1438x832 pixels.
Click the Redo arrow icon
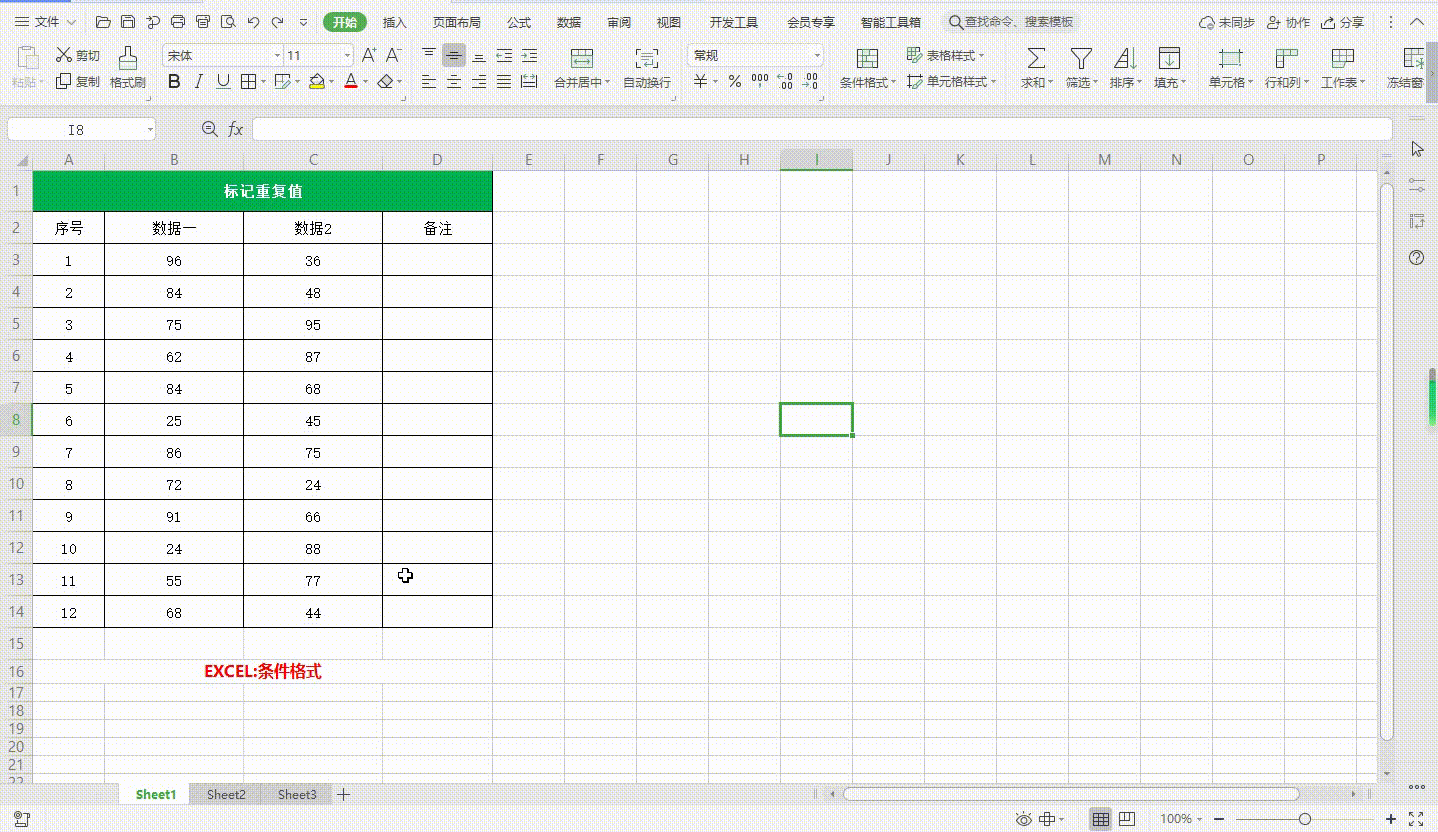pyautogui.click(x=278, y=22)
